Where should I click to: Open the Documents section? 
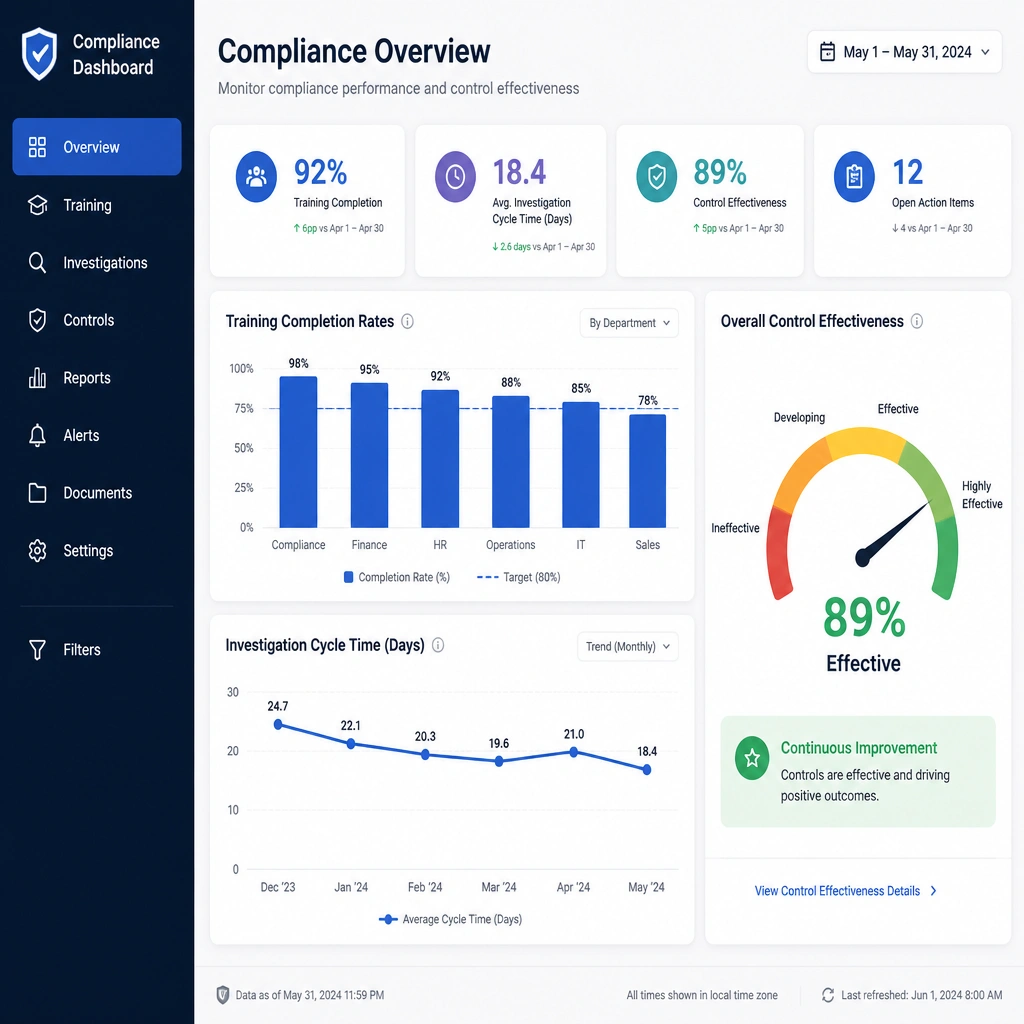point(97,492)
